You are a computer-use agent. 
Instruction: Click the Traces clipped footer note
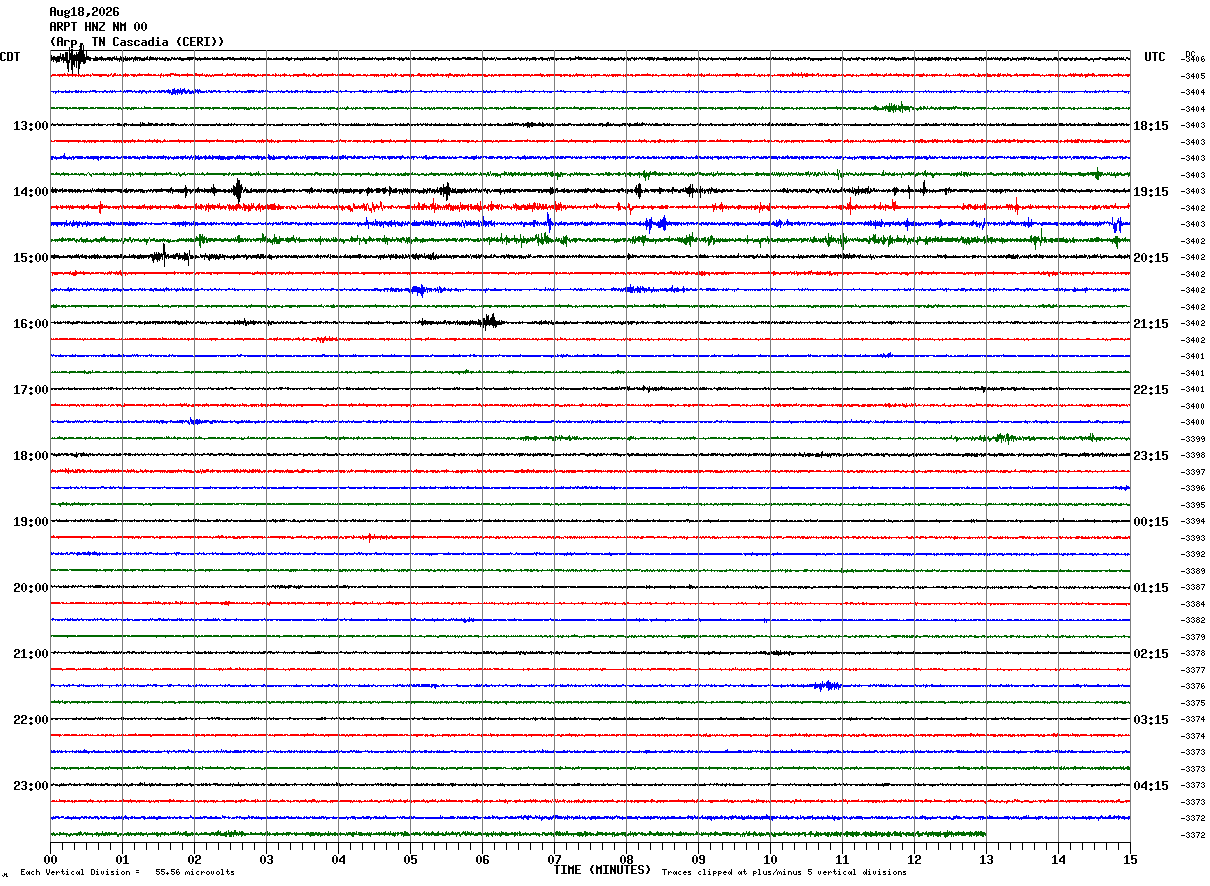[x=784, y=872]
